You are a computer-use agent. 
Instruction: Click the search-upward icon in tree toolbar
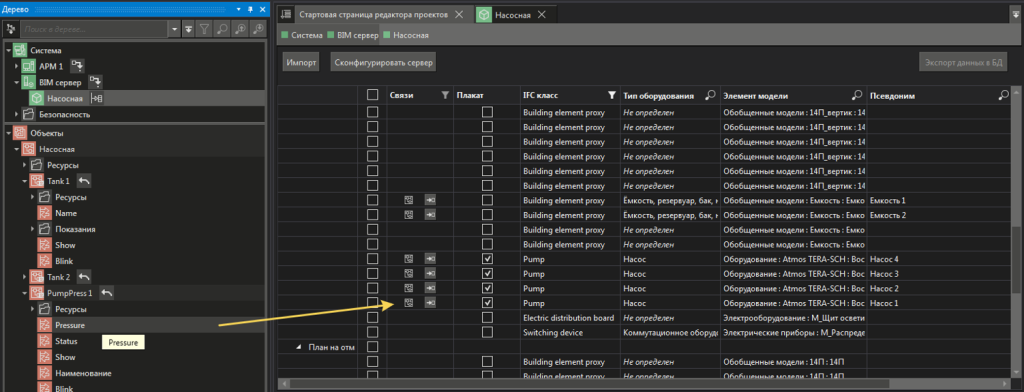(241, 29)
